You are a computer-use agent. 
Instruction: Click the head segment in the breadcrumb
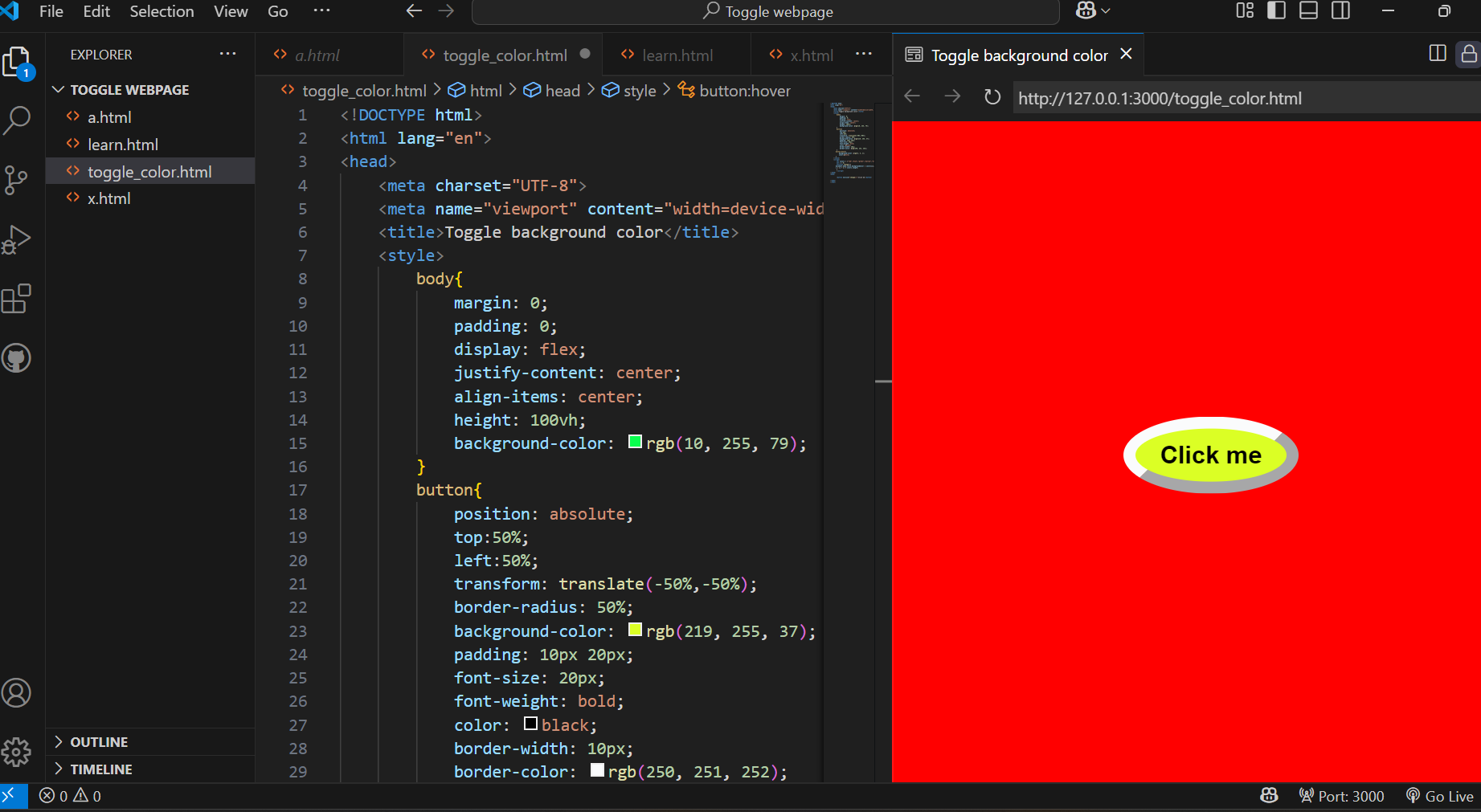(552, 91)
